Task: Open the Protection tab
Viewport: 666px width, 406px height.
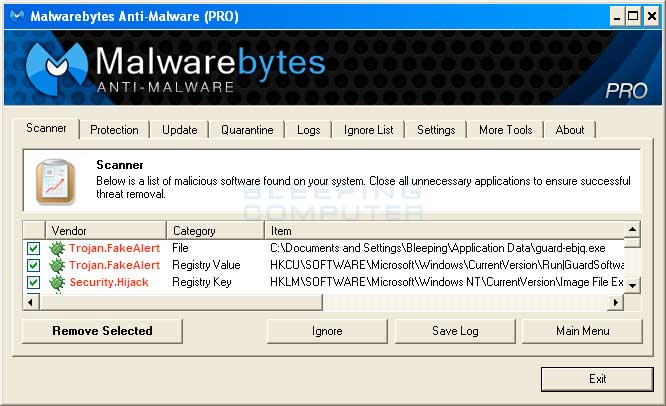Action: coord(114,130)
